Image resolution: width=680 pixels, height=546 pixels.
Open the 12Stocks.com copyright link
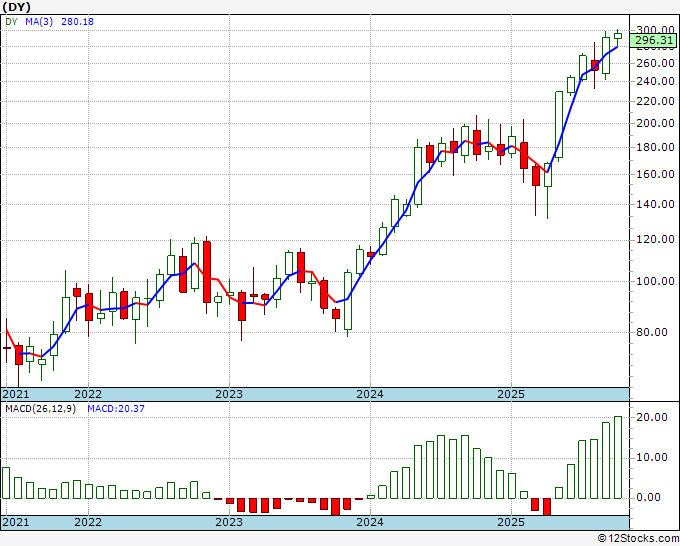638,539
